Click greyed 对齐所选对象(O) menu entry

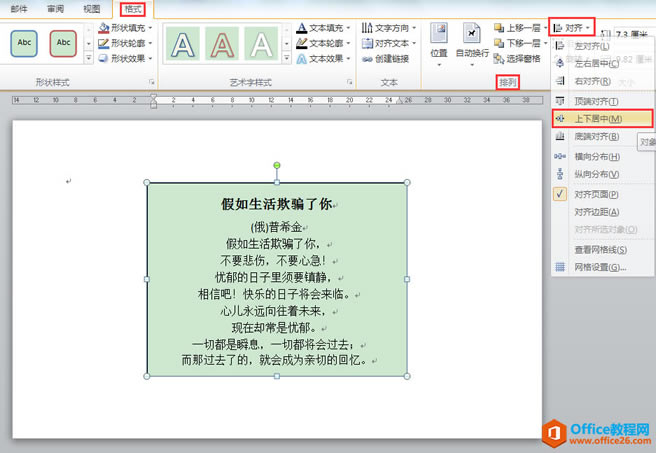[x=602, y=230]
